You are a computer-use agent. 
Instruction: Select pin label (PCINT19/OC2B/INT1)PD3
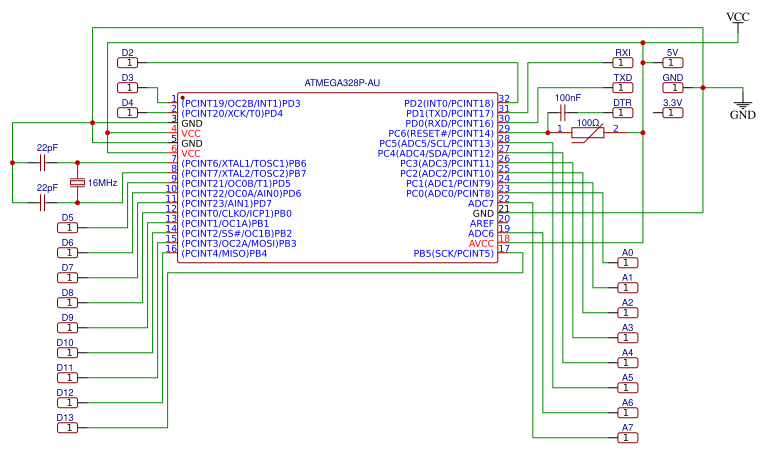coord(241,104)
